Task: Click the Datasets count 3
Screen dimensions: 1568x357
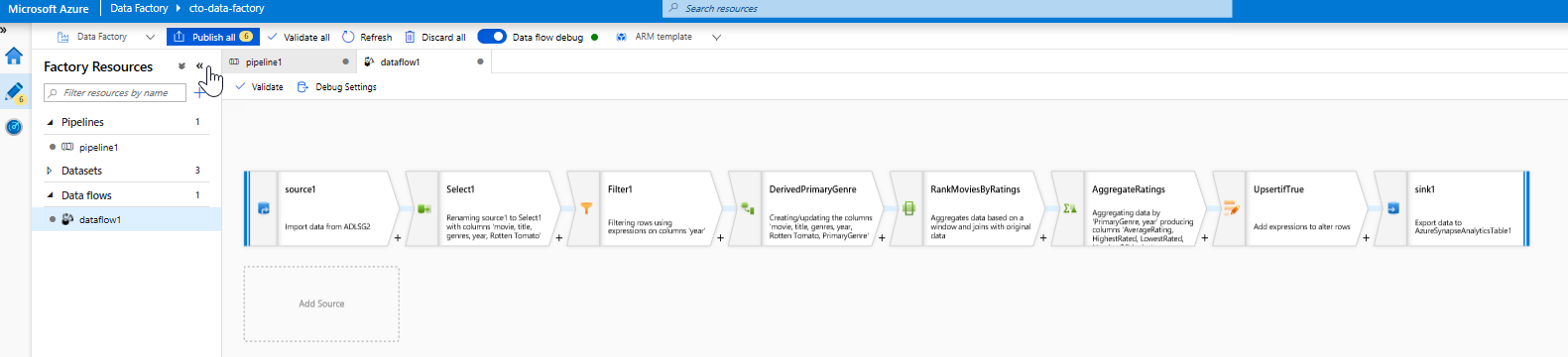Action: click(197, 171)
